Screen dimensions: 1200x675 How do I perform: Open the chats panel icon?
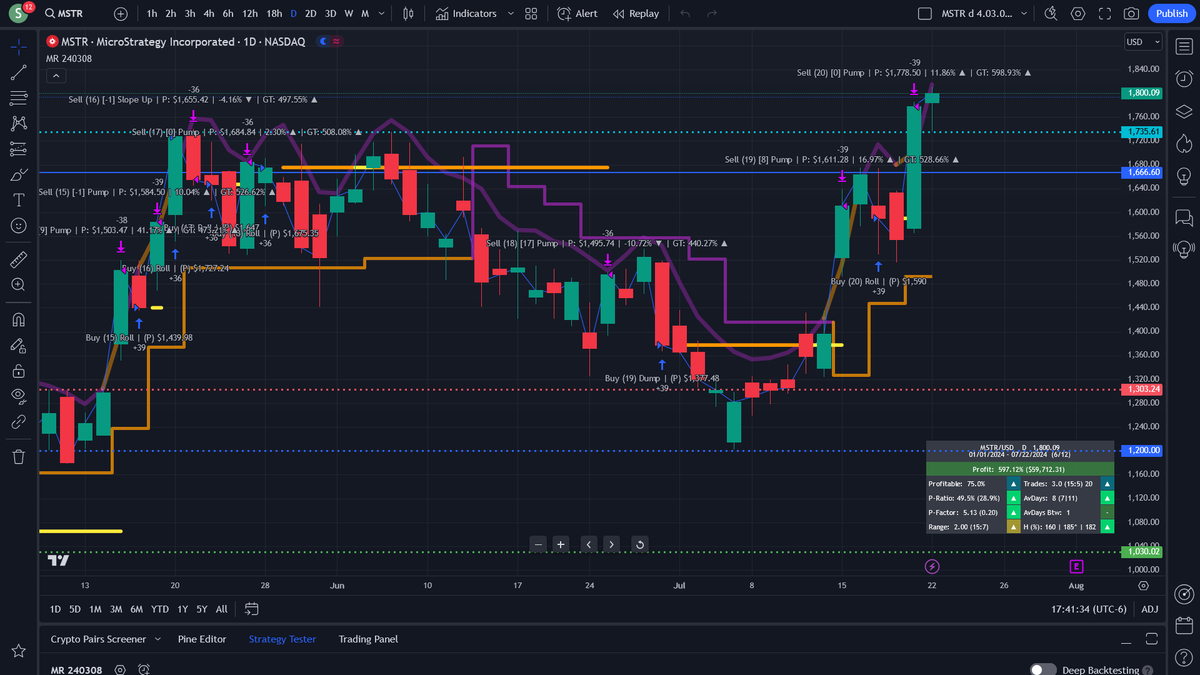(1183, 217)
